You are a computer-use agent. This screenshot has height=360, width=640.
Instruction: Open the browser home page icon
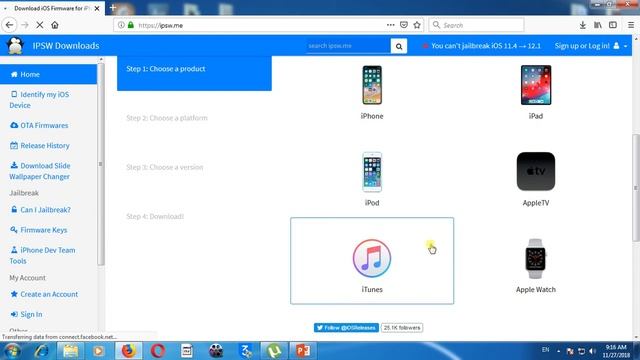55,25
